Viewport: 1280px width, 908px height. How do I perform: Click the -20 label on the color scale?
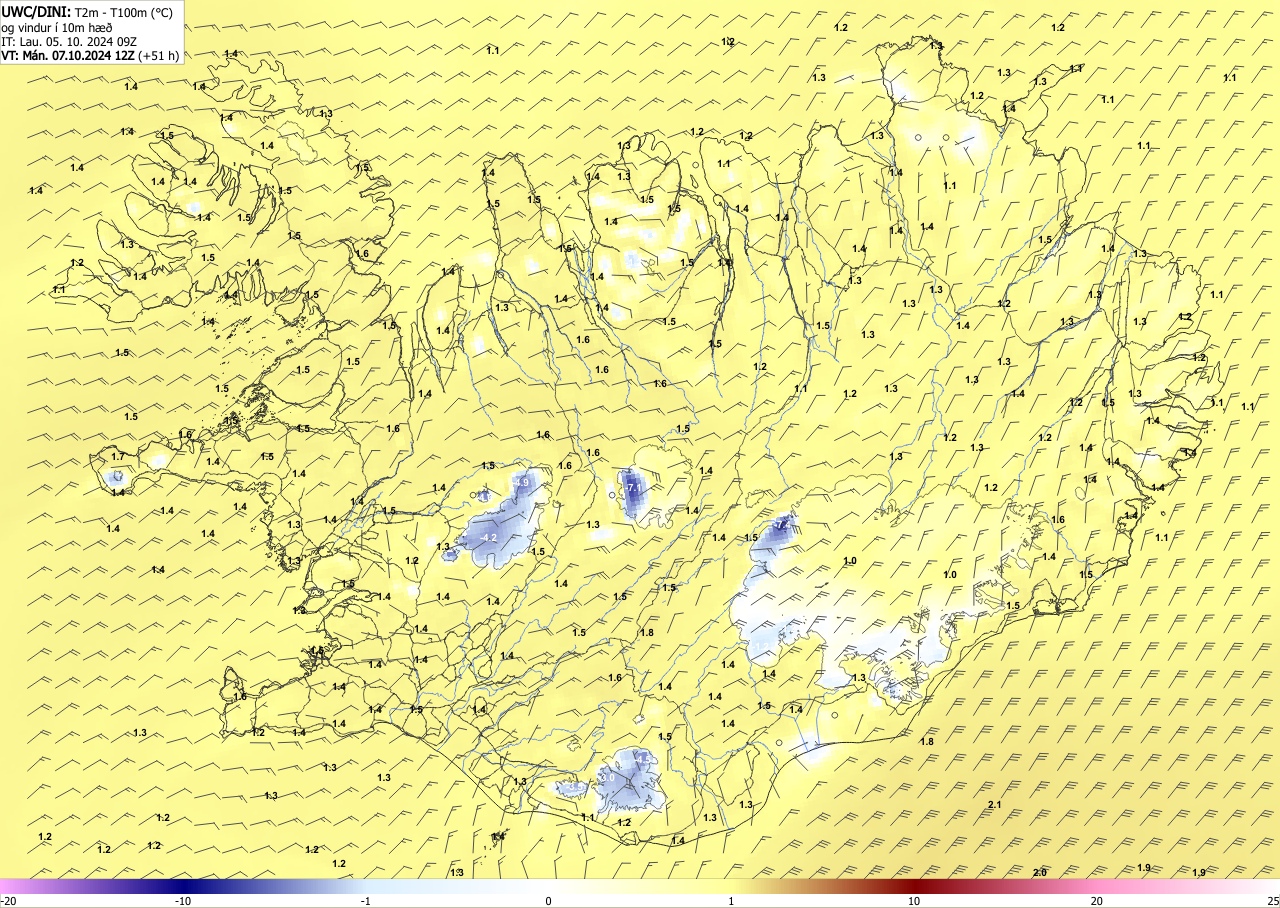pyautogui.click(x=9, y=901)
